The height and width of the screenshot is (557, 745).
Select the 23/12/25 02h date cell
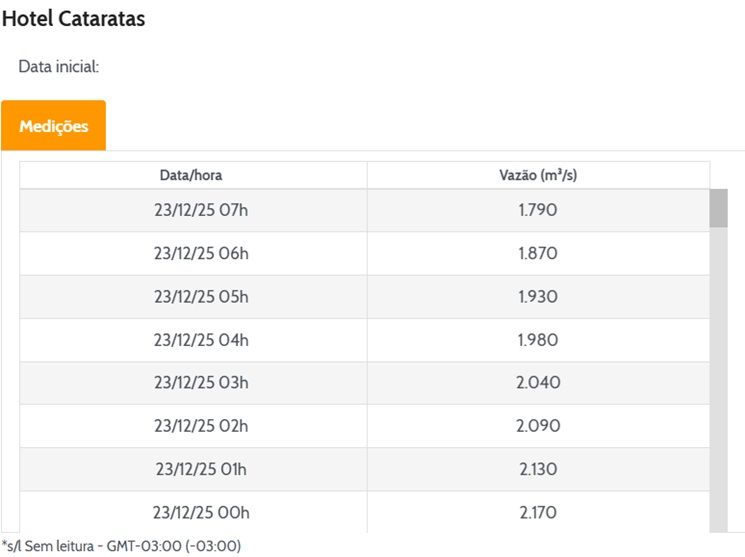pos(201,426)
